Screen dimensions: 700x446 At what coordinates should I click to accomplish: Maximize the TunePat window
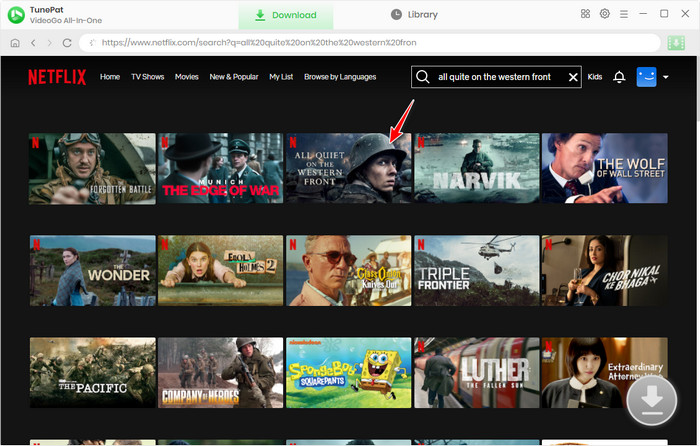point(664,14)
